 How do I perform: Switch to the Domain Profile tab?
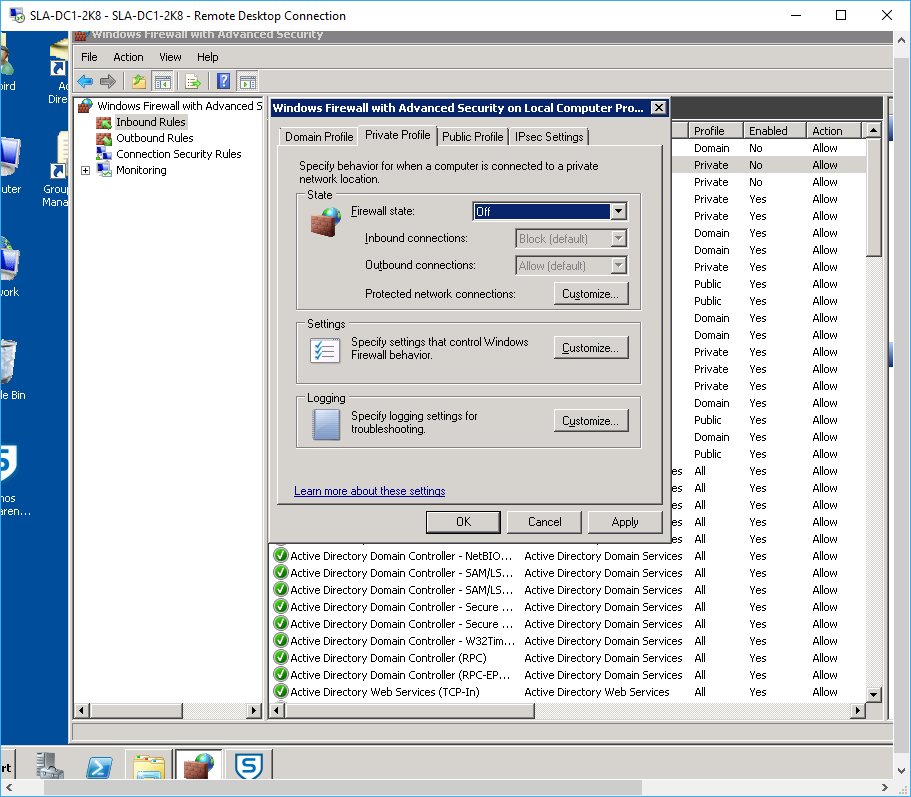(x=318, y=137)
